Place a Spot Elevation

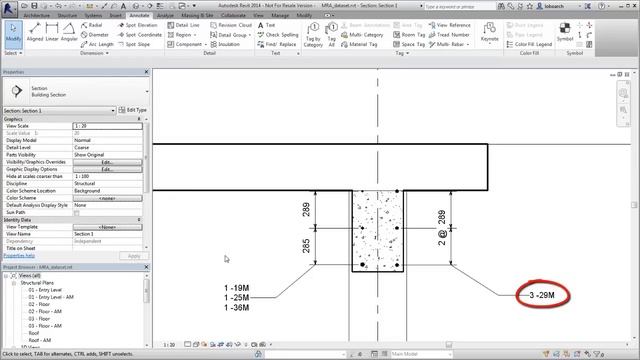pos(137,25)
